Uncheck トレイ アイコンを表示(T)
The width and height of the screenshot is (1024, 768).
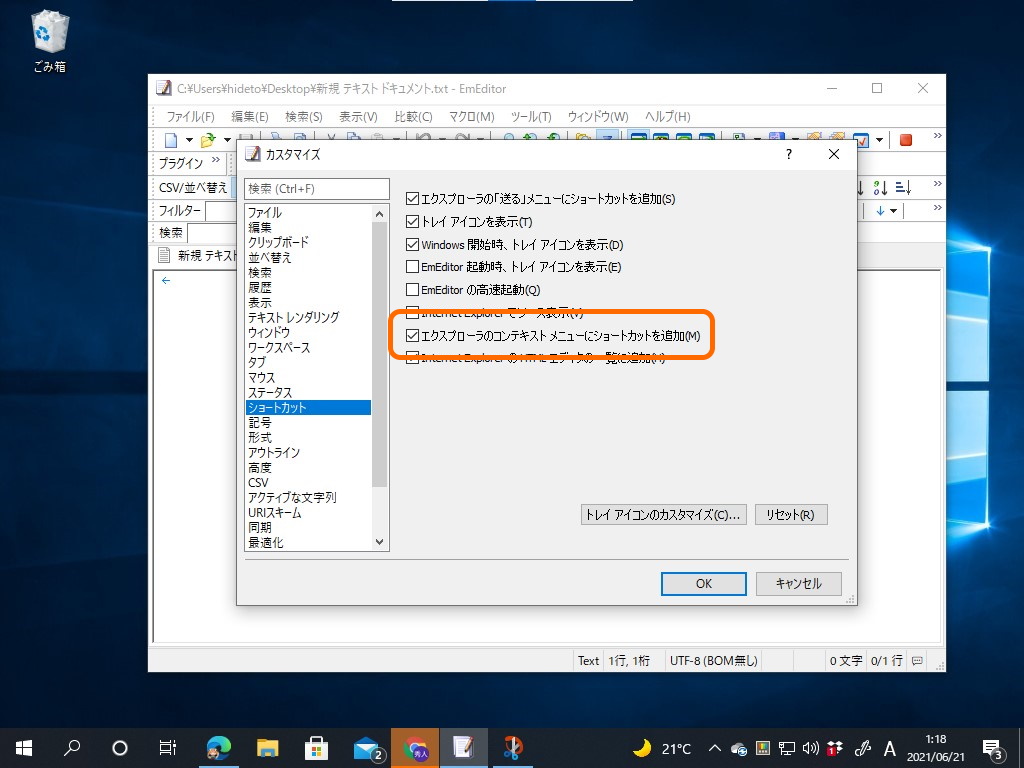[412, 221]
